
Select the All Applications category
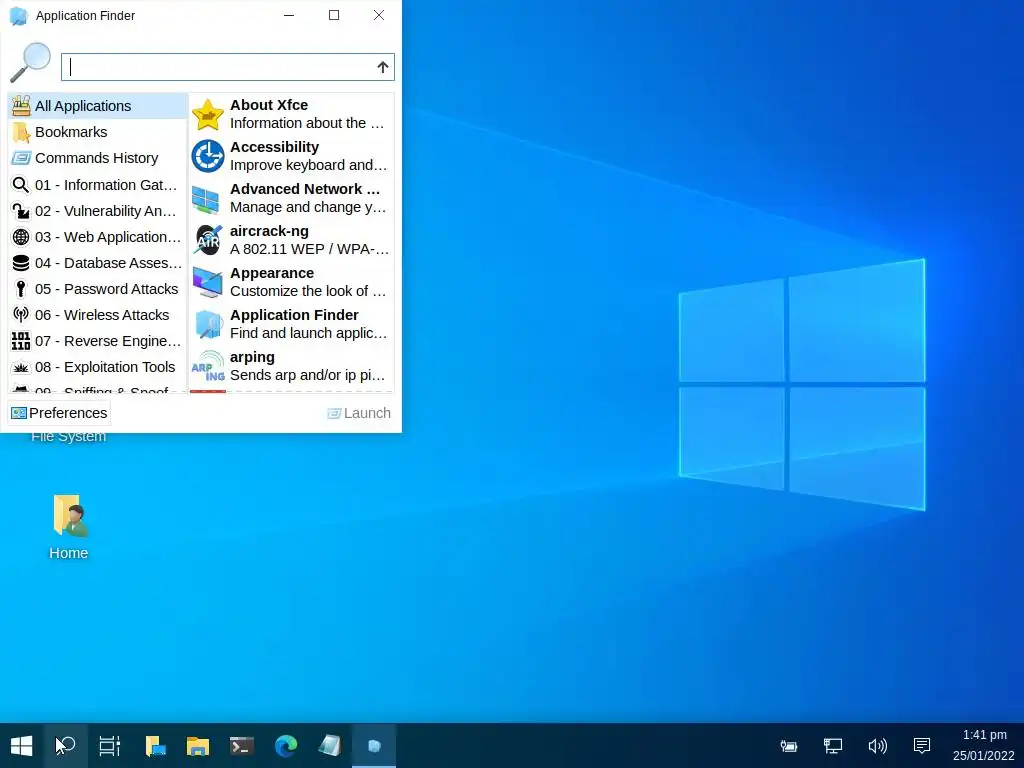(x=98, y=106)
